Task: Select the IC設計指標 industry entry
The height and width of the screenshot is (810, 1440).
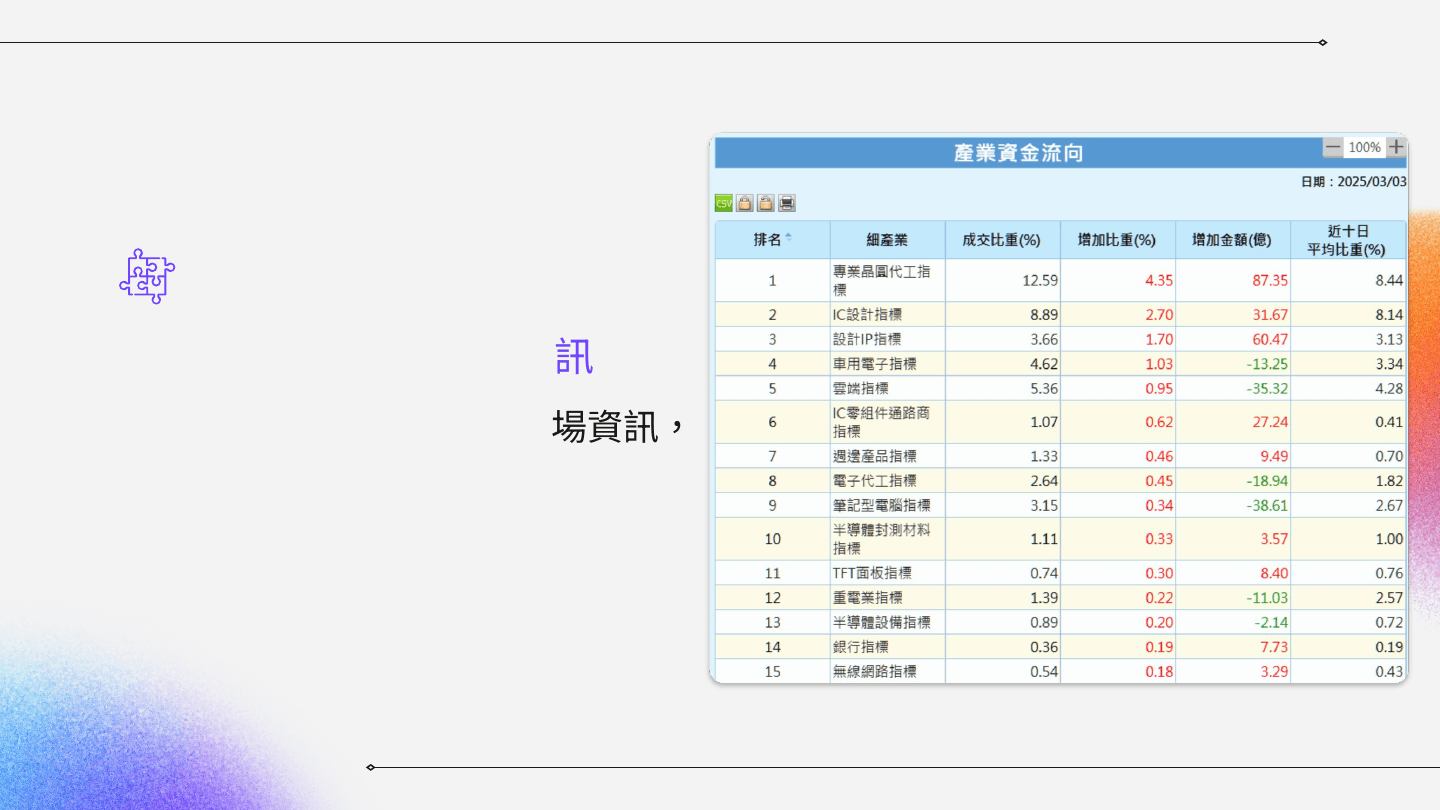Action: tap(867, 315)
